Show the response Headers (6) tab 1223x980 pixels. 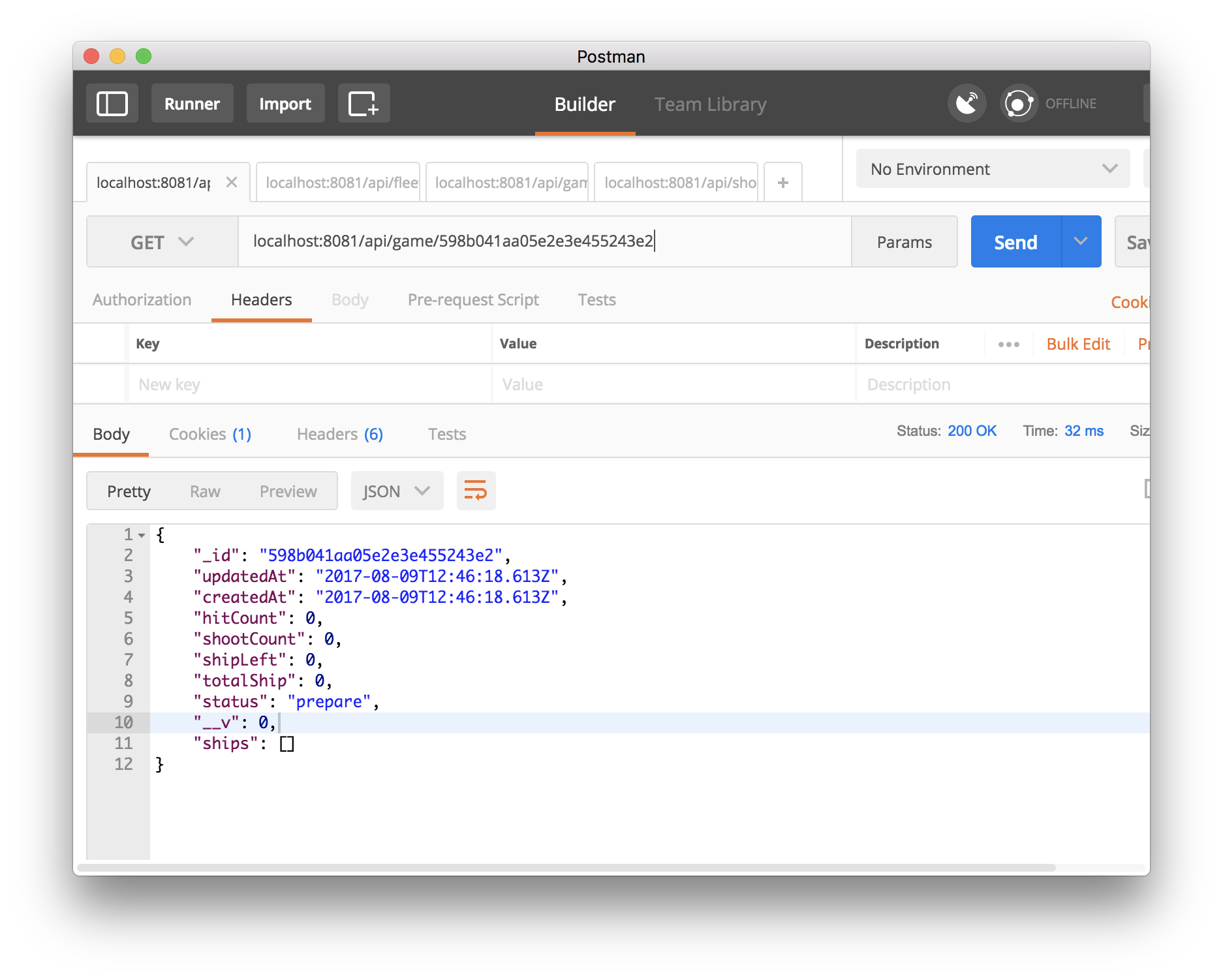coord(340,435)
